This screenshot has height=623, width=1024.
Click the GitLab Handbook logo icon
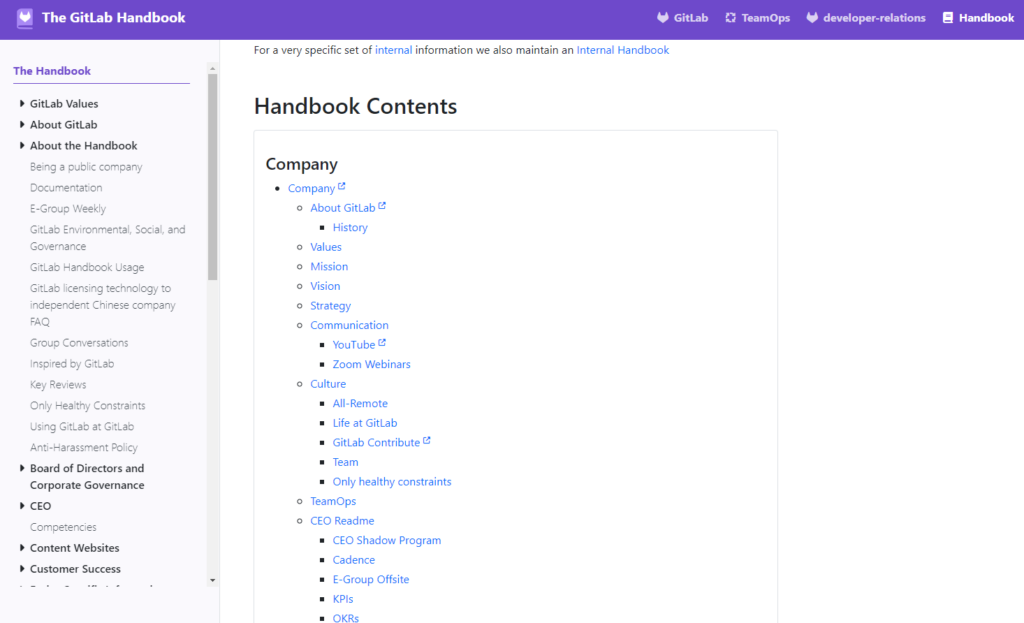[x=25, y=18]
